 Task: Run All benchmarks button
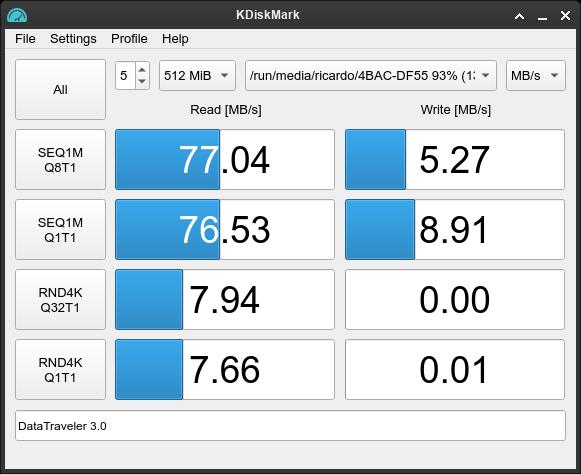click(60, 90)
